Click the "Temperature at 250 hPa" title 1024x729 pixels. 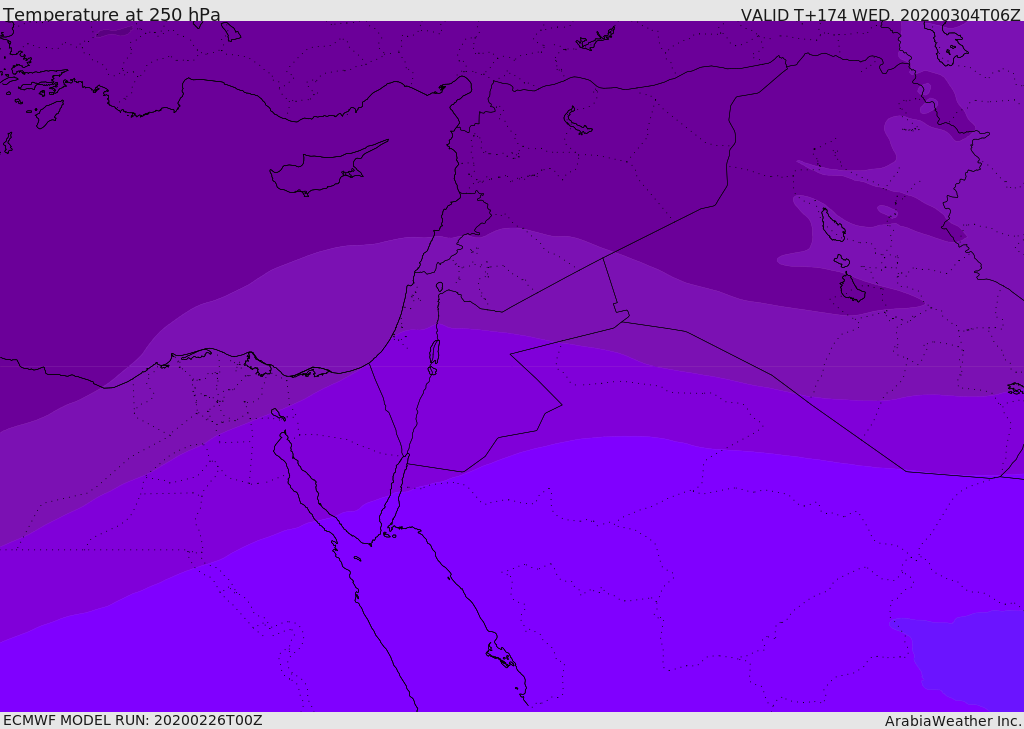(112, 15)
